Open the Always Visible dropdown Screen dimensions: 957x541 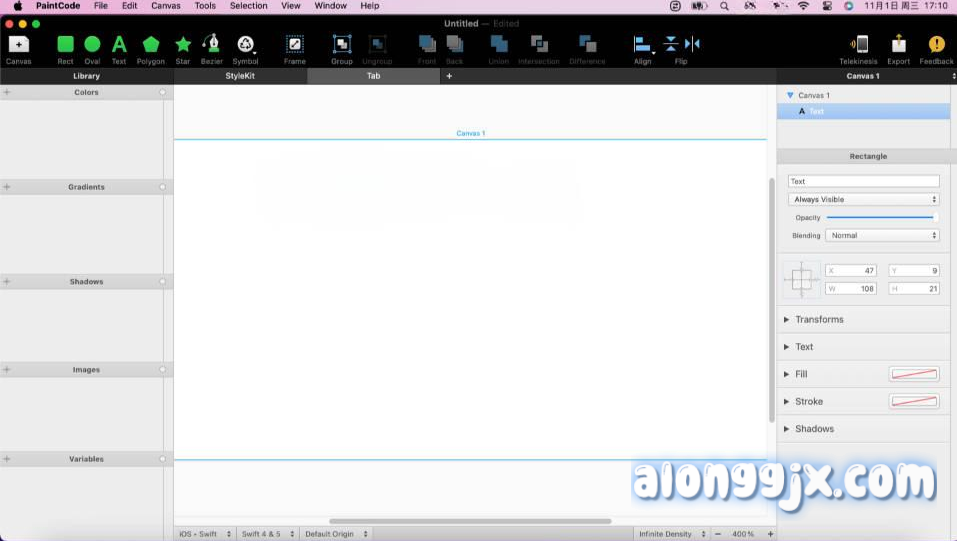(863, 200)
